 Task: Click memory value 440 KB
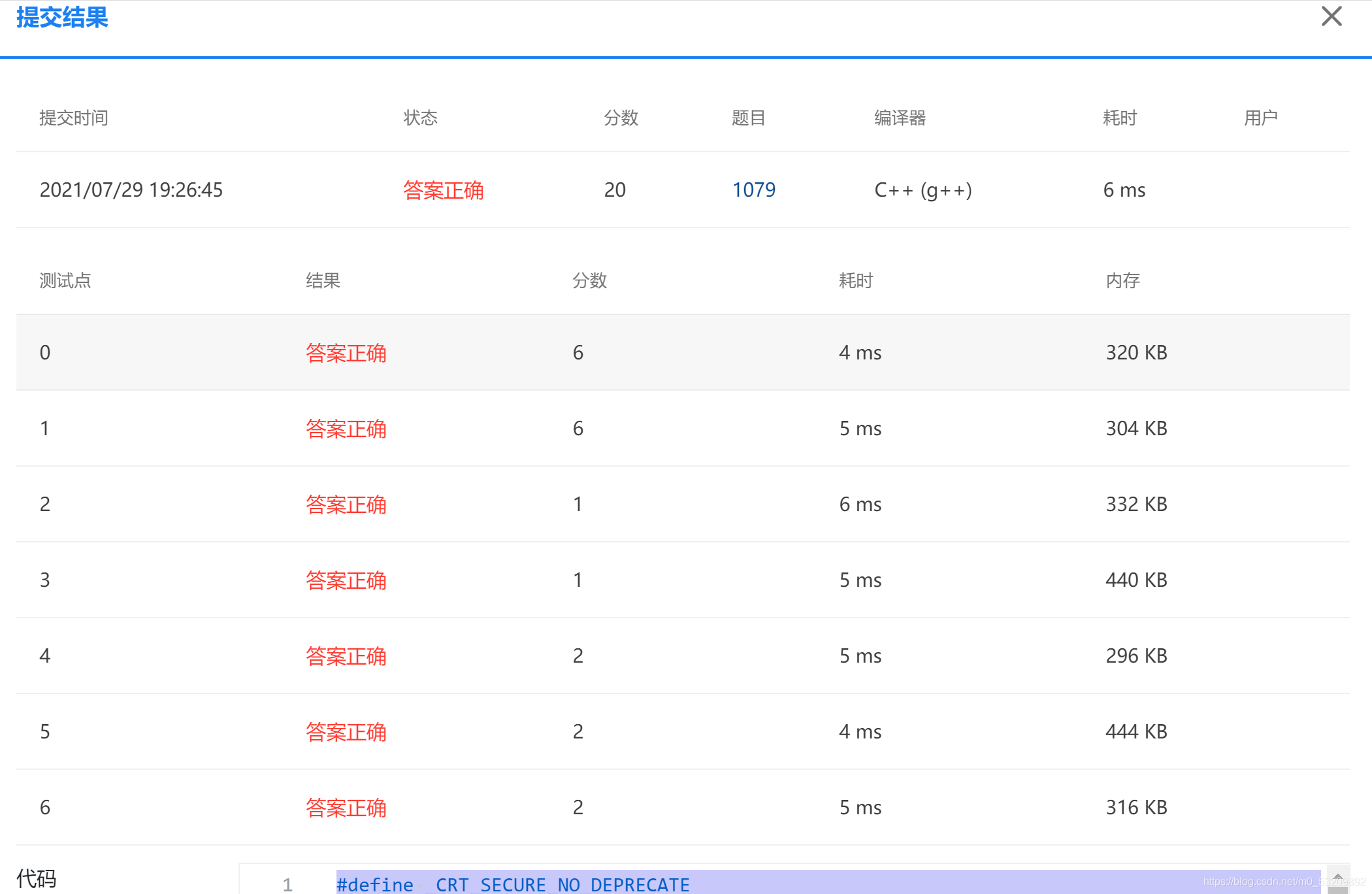[1136, 580]
